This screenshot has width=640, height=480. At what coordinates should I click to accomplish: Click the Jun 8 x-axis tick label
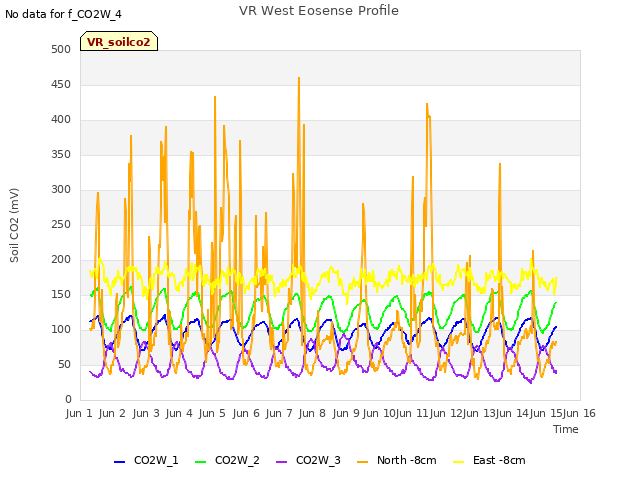coord(312,413)
